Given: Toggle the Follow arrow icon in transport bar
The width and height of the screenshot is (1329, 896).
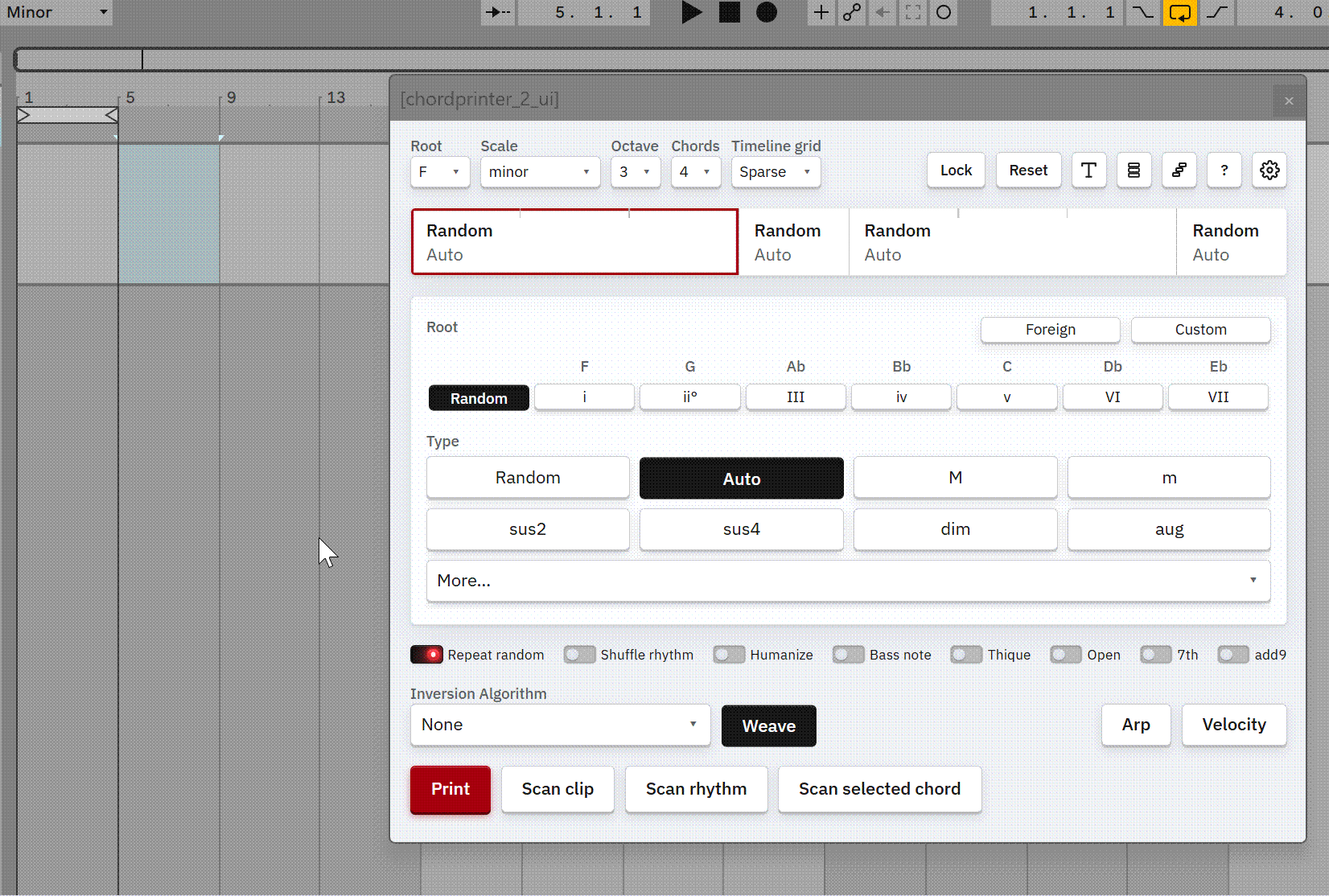Looking at the screenshot, I should pos(498,12).
